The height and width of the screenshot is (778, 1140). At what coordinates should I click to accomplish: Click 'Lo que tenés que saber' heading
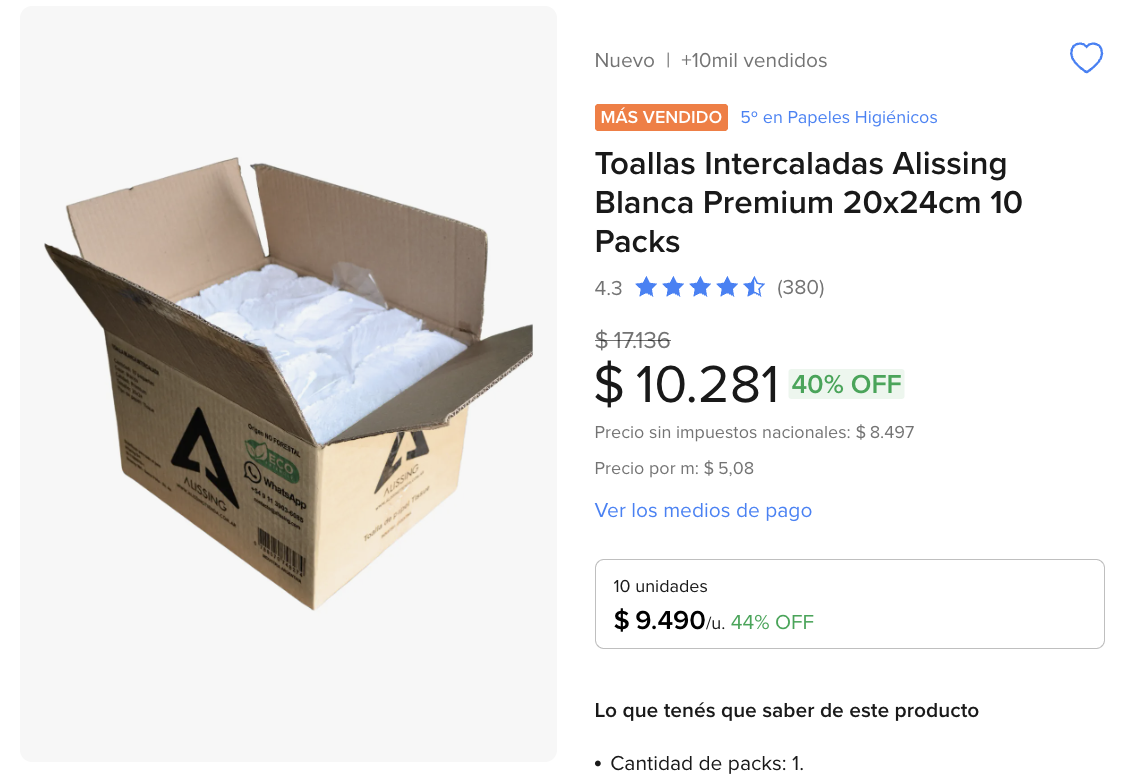pos(786,710)
